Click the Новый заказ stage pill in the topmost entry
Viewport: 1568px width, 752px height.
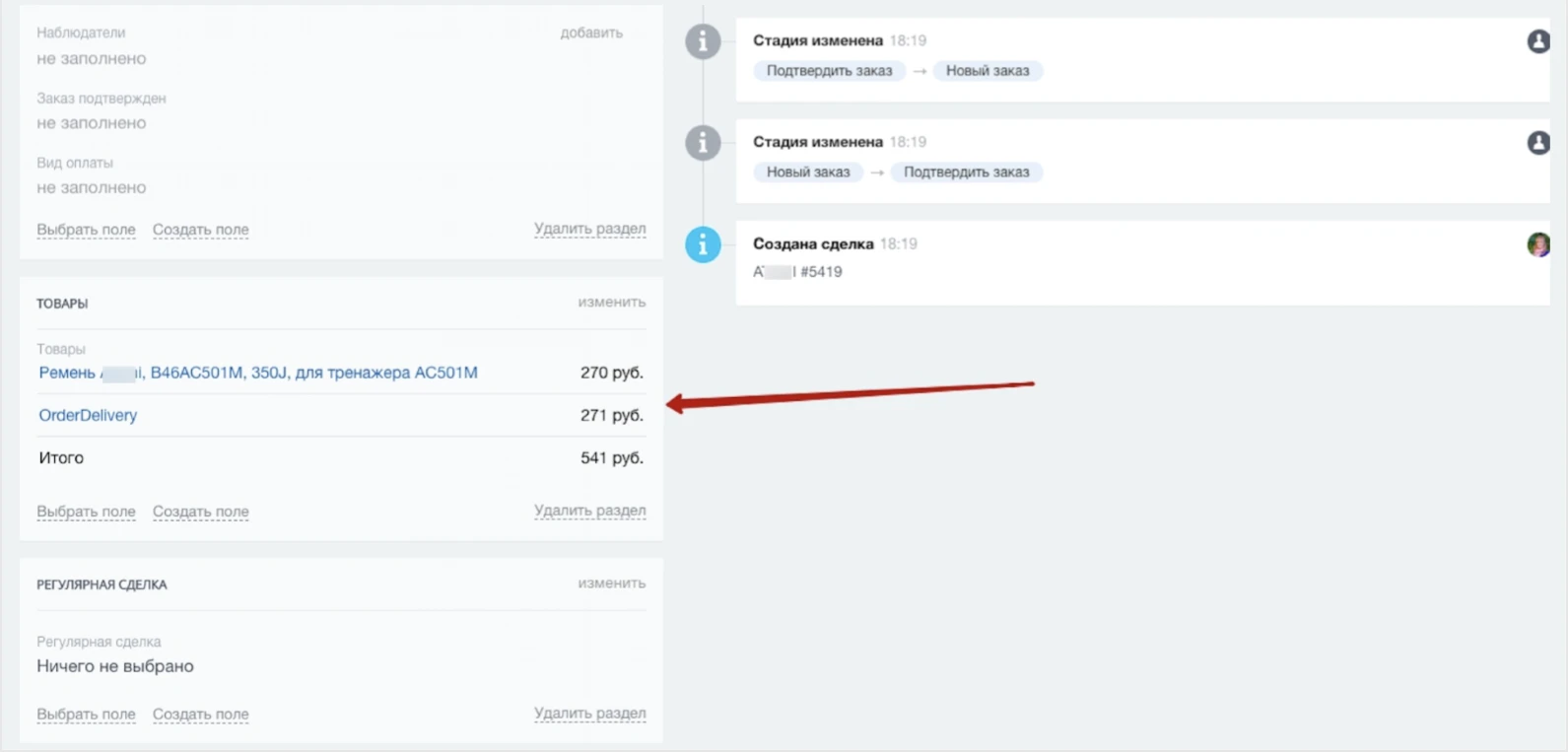click(x=987, y=71)
